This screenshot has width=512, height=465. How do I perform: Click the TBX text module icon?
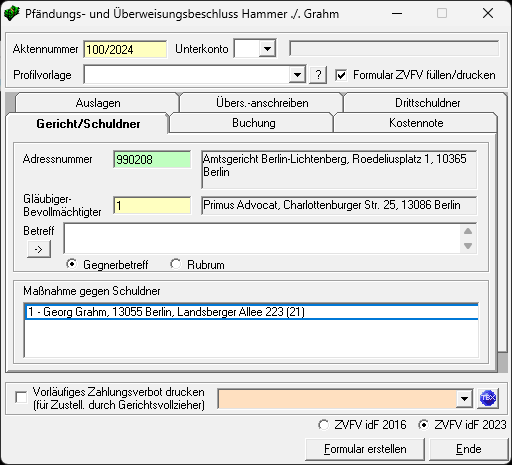[x=488, y=398]
